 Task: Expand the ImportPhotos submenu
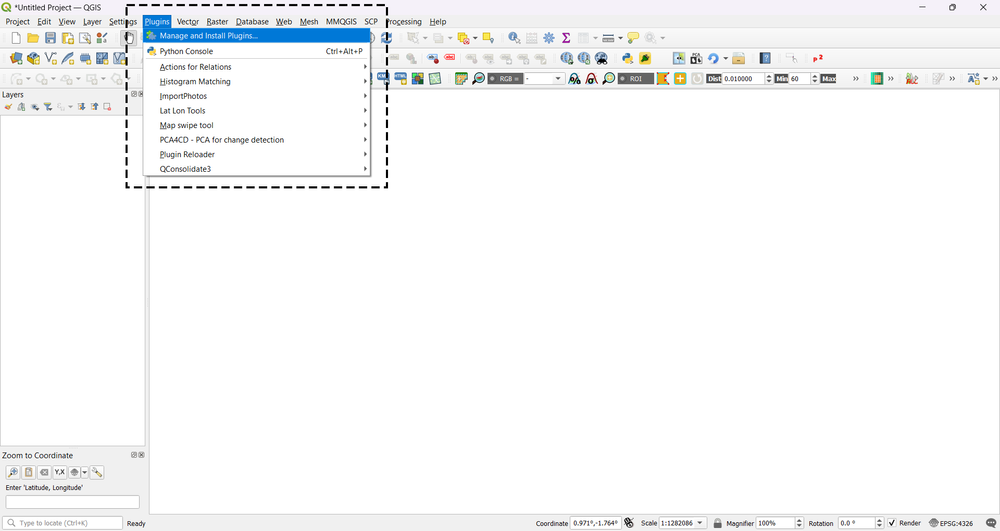point(256,96)
